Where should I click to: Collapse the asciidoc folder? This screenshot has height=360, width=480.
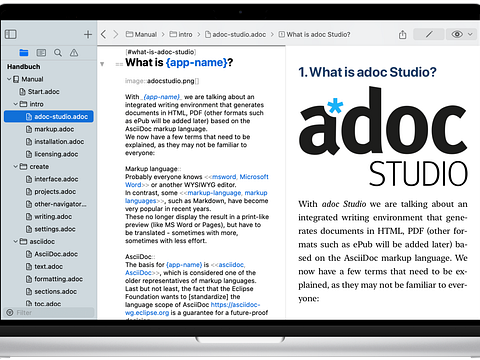tap(15, 242)
